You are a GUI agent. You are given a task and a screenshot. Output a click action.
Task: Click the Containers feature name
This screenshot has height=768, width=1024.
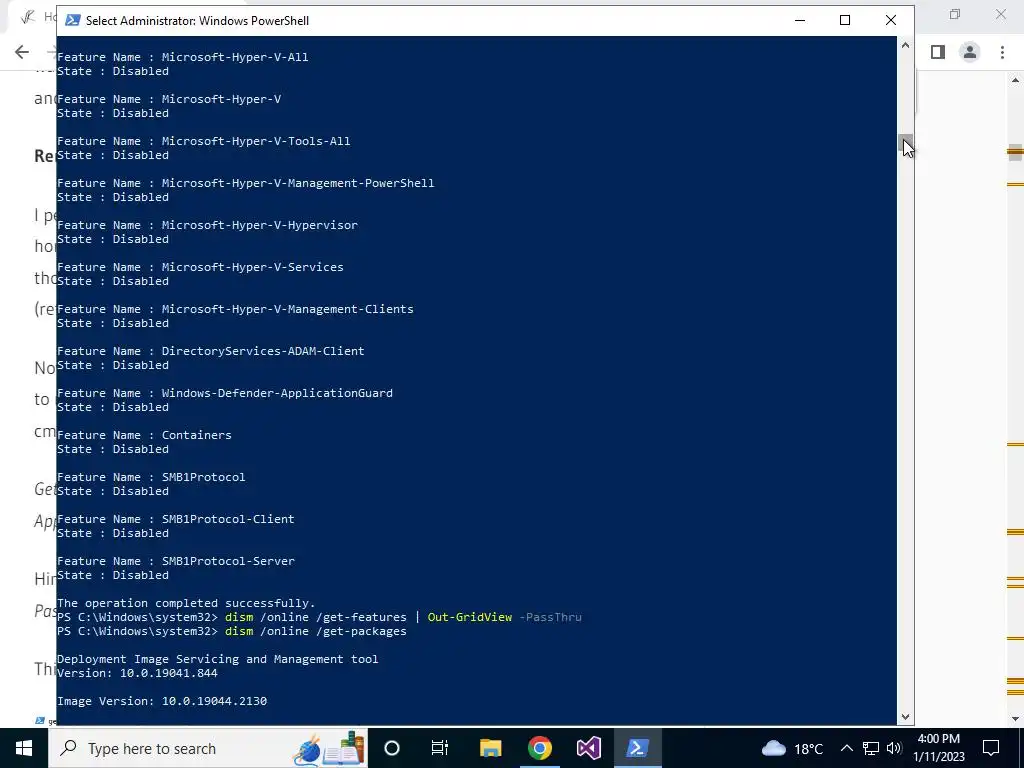point(197,435)
